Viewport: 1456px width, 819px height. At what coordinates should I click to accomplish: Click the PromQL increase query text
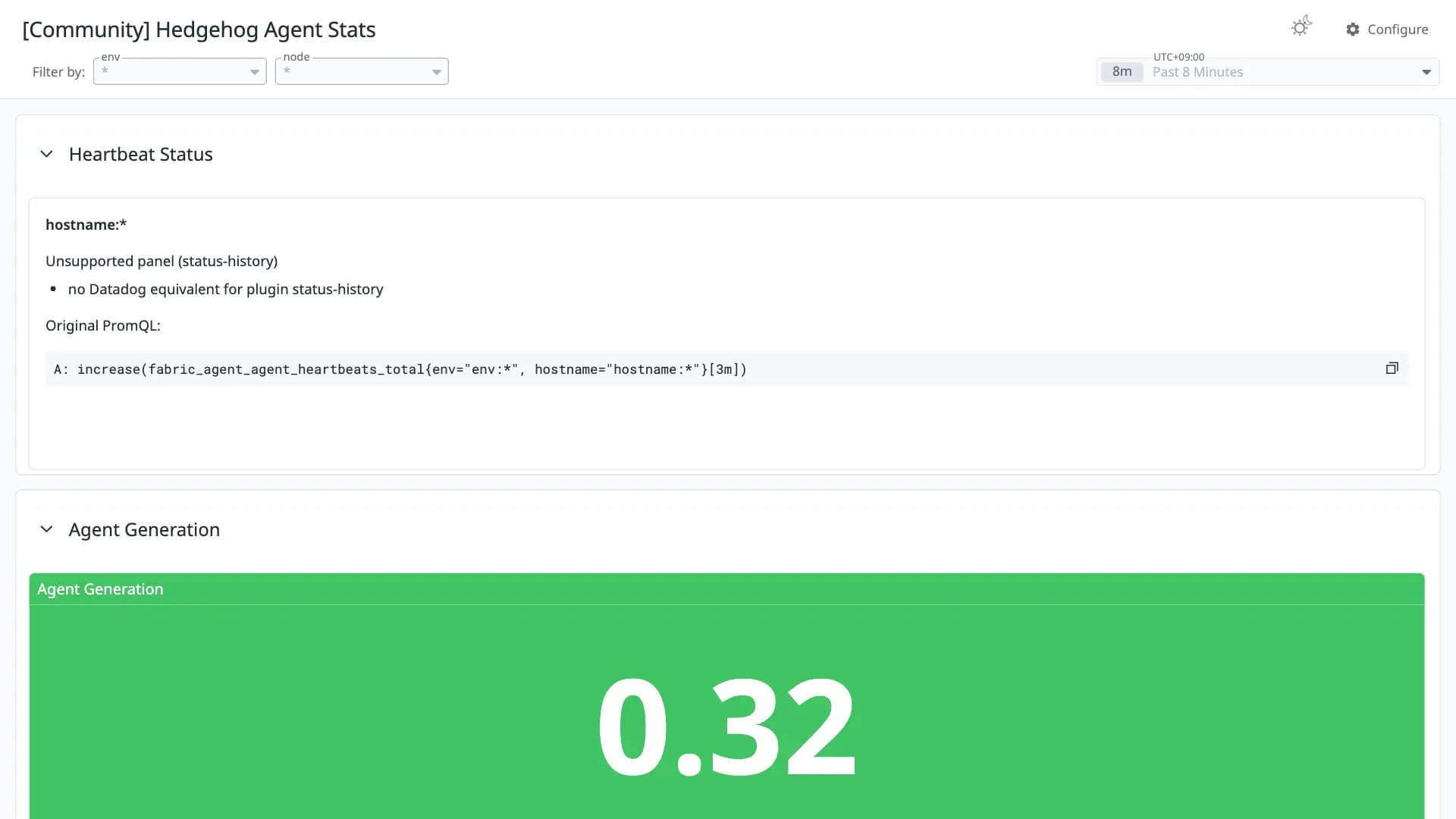(400, 369)
